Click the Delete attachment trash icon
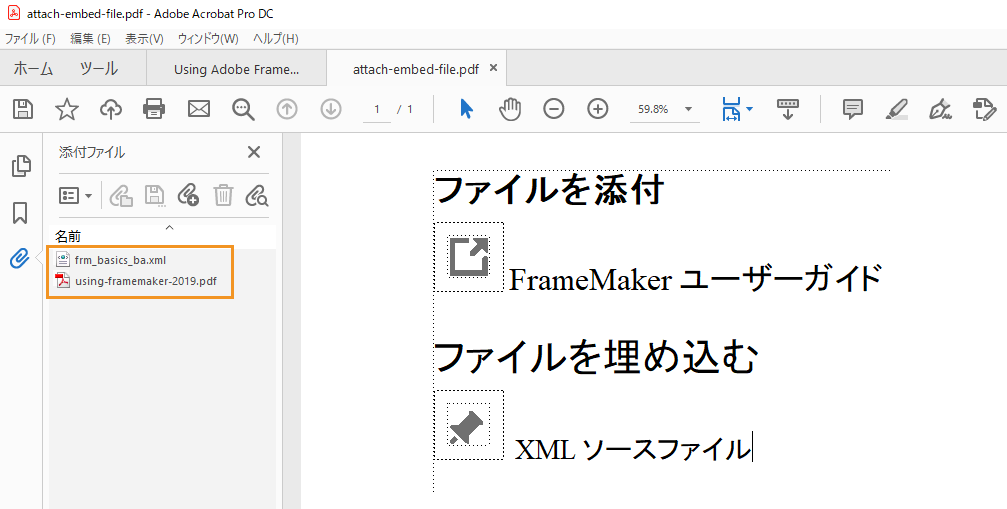 click(x=223, y=194)
